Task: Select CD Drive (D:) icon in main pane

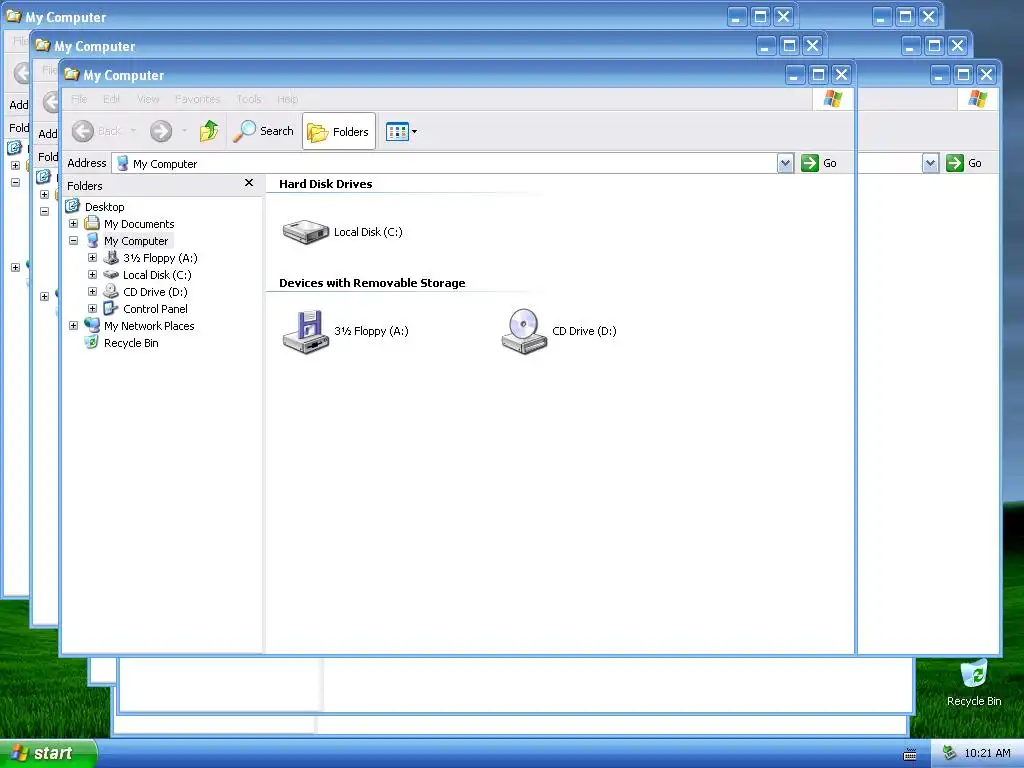Action: point(524,331)
